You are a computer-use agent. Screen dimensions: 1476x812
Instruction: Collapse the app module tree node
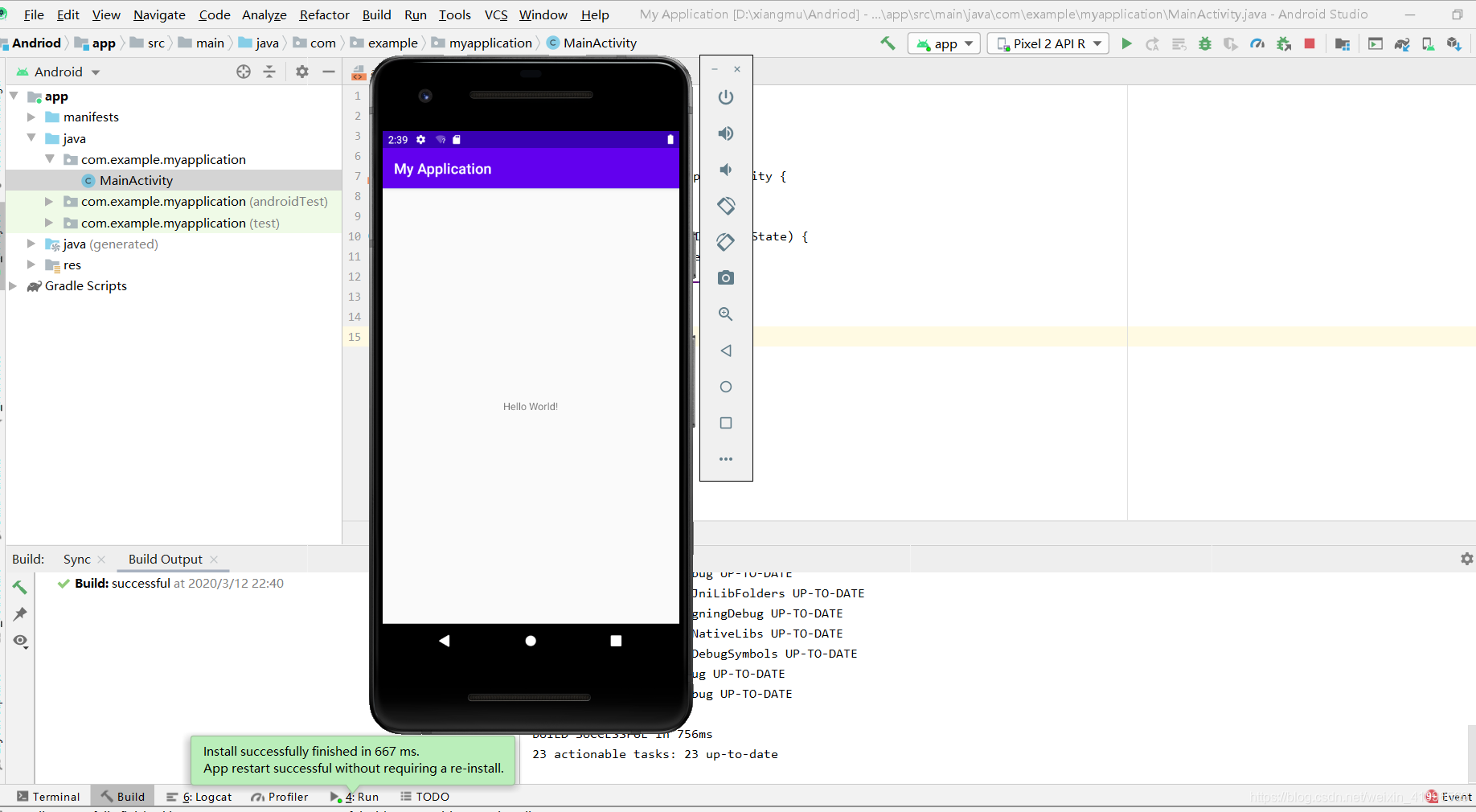coord(14,96)
